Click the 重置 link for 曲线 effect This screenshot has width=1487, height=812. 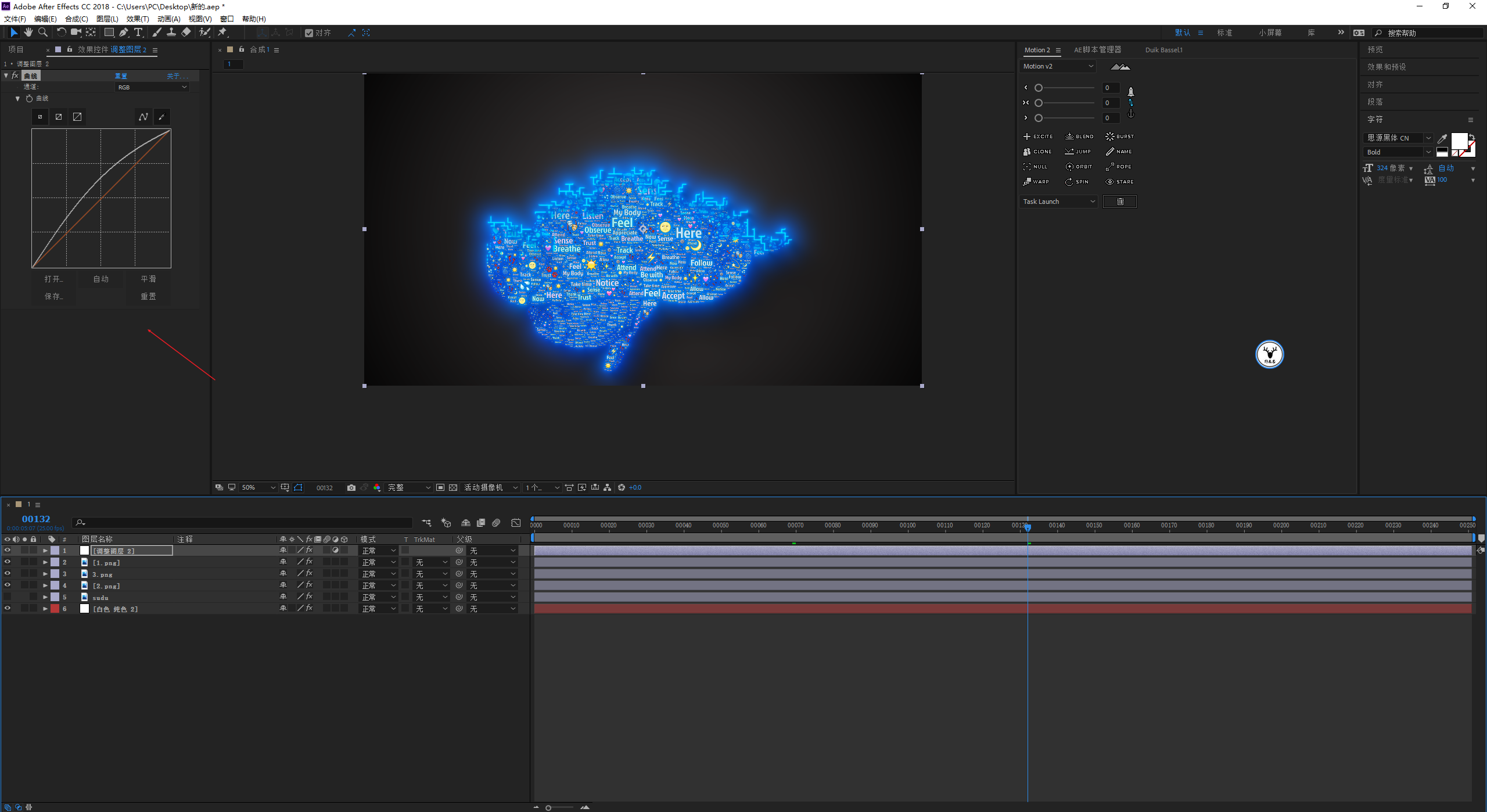(x=121, y=76)
